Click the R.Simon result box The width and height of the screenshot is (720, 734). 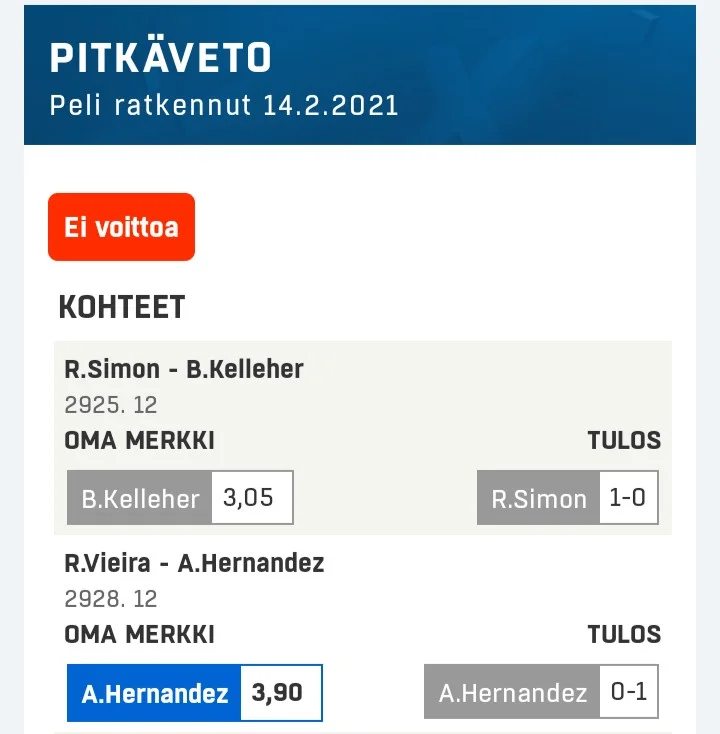pyautogui.click(x=539, y=498)
